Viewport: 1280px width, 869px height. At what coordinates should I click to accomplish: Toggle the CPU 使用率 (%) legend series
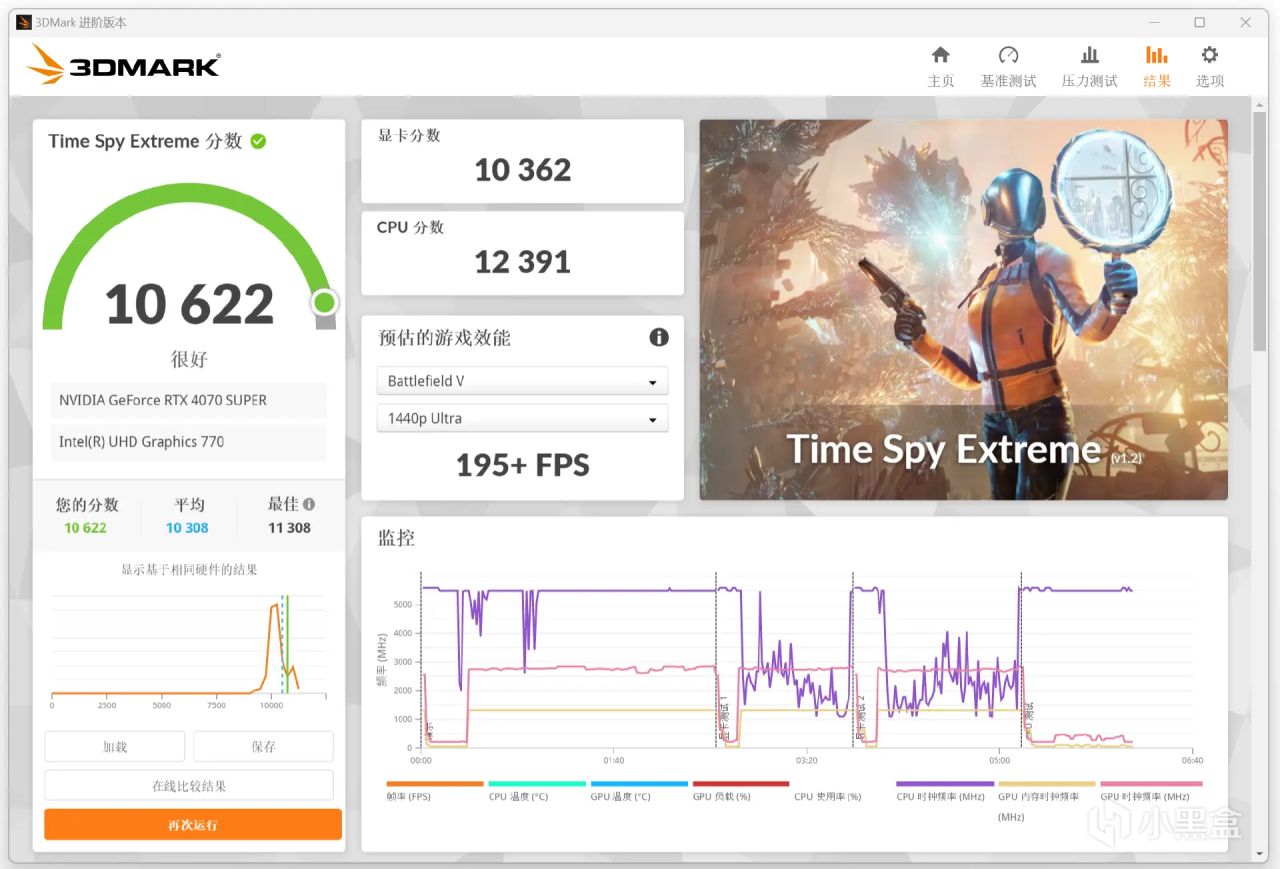(828, 797)
